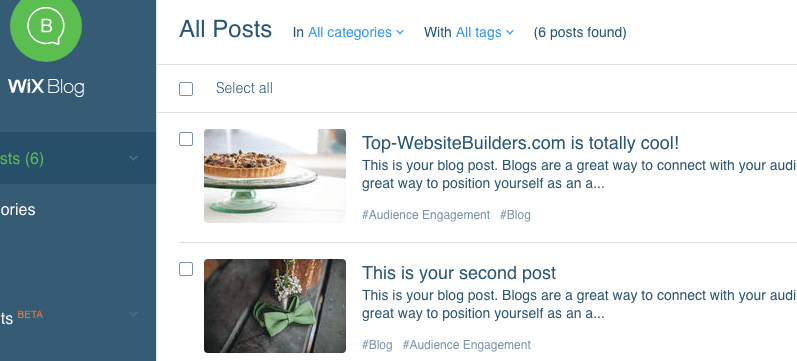Screen dimensions: 797x361
Task: Open the post titled Top-WebsiteBuilders.com is totally cool!
Action: (520, 143)
